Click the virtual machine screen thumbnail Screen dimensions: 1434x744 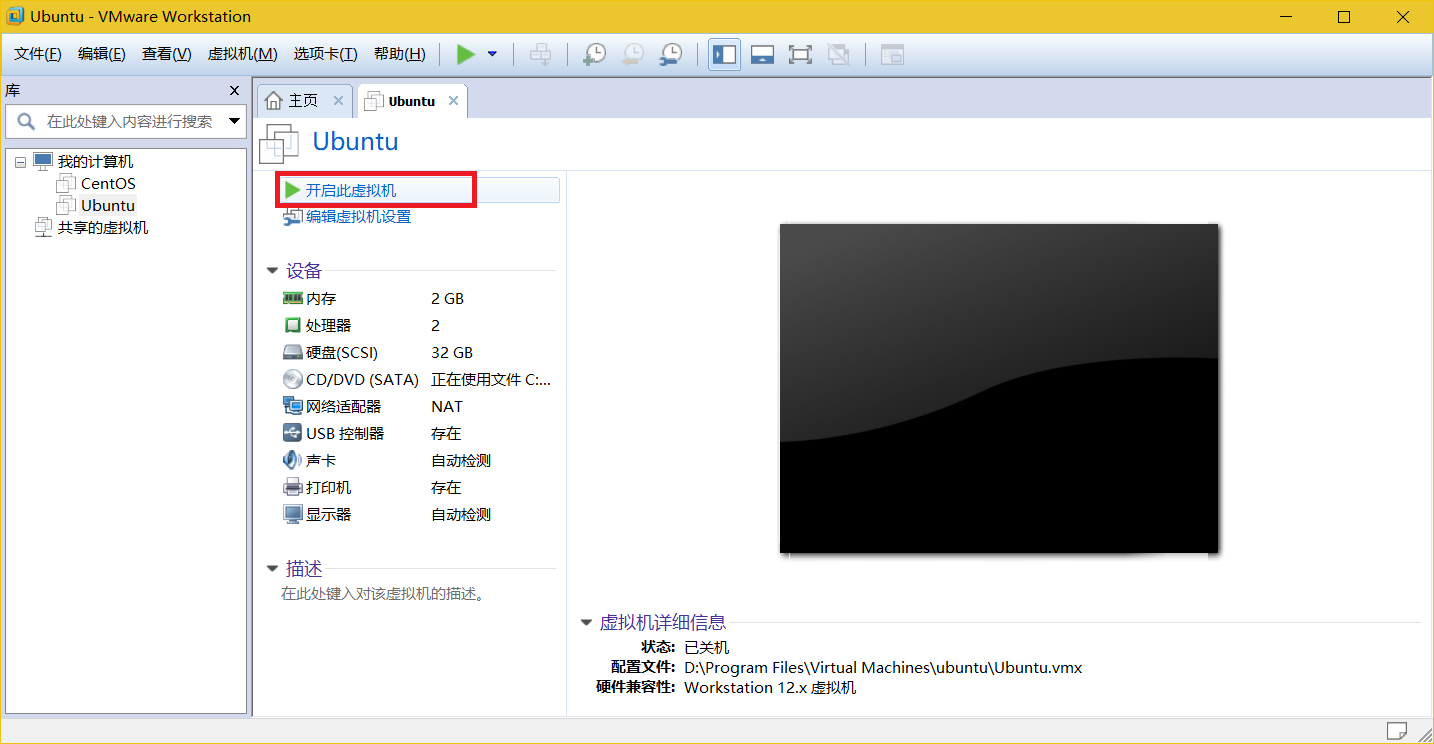pyautogui.click(x=998, y=388)
